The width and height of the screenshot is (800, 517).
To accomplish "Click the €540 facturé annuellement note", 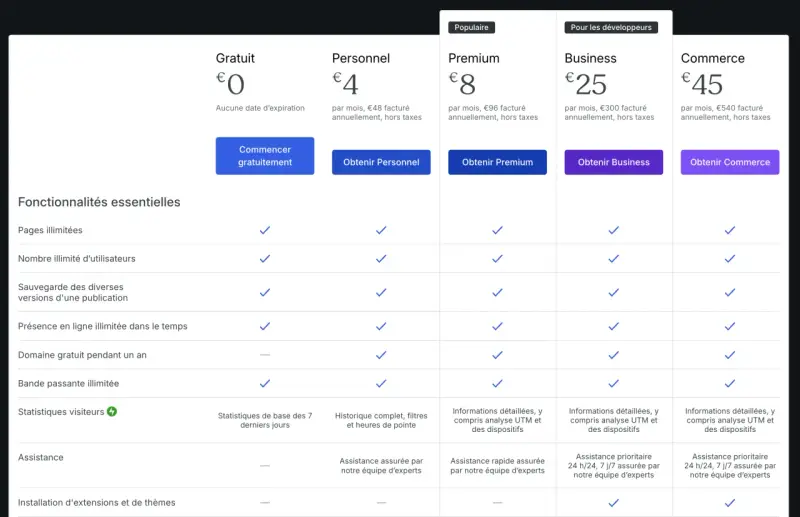I will pos(726,113).
